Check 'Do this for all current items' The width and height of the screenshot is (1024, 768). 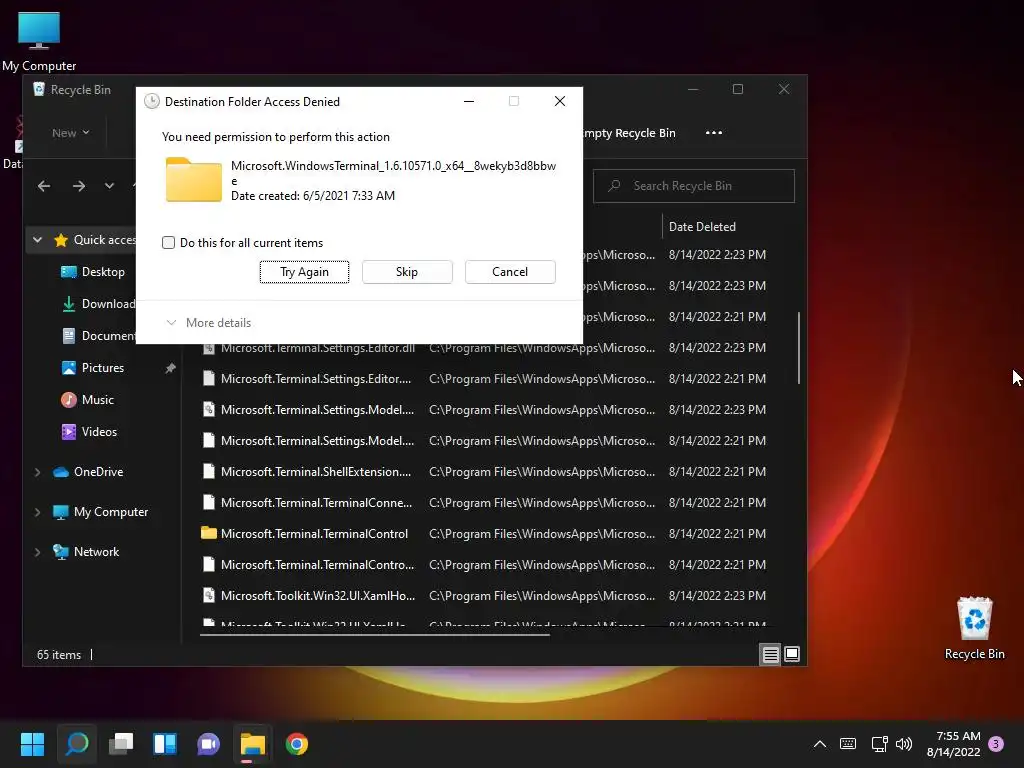pyautogui.click(x=168, y=243)
